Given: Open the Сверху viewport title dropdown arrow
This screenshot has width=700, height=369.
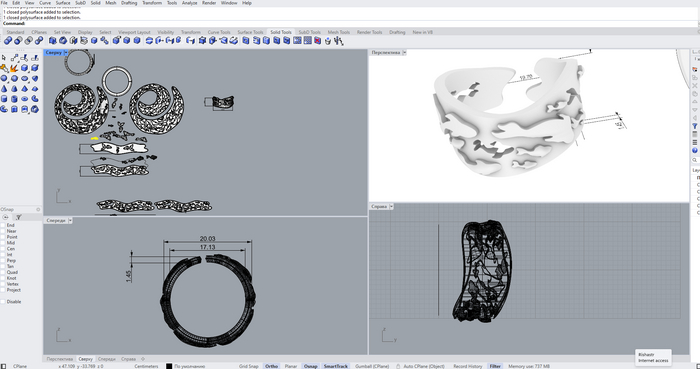Looking at the screenshot, I should (66, 53).
